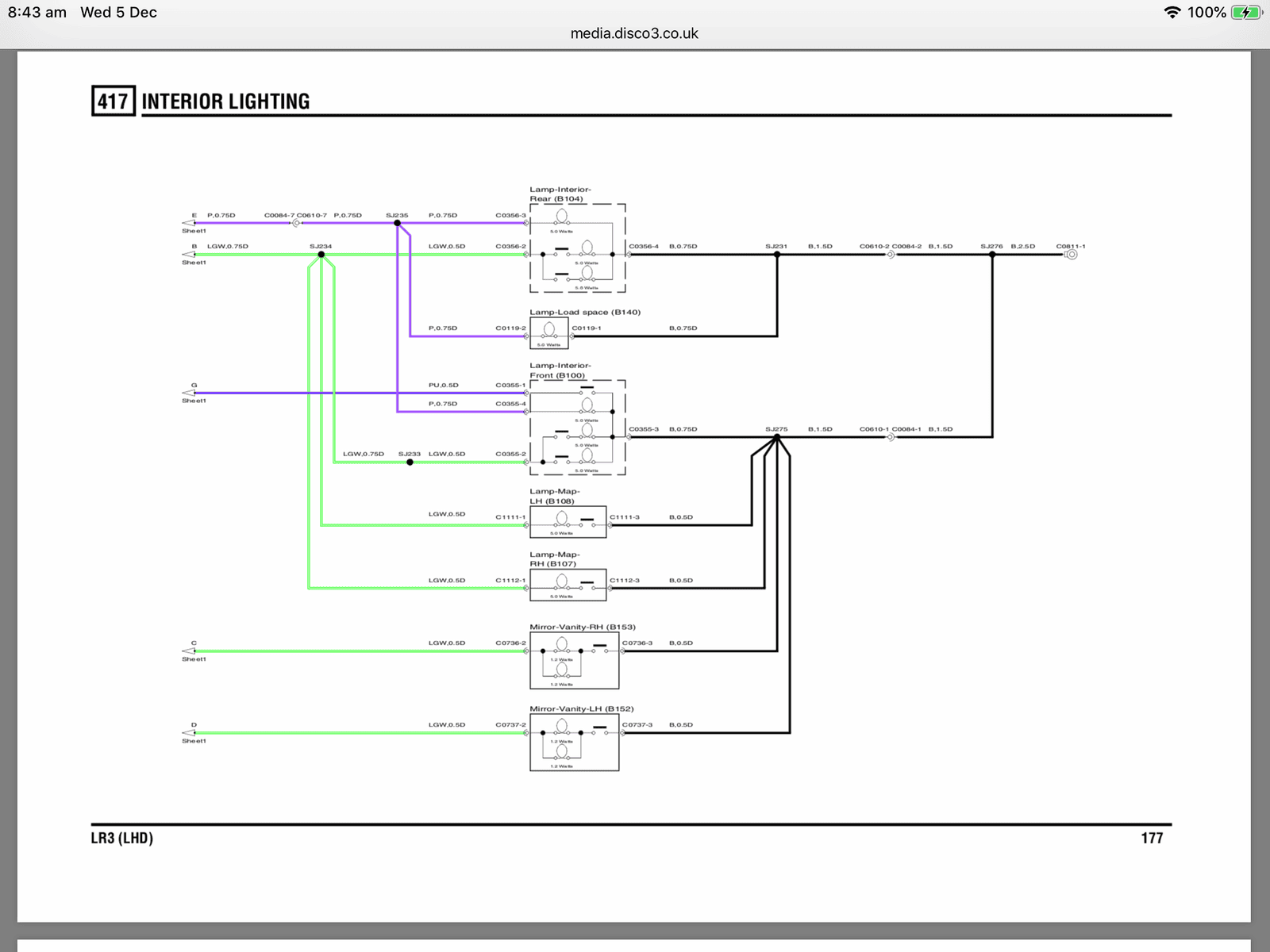1270x952 pixels.
Task: Click the bulb symbol in Lamp-Map-RH box
Action: coord(561,582)
